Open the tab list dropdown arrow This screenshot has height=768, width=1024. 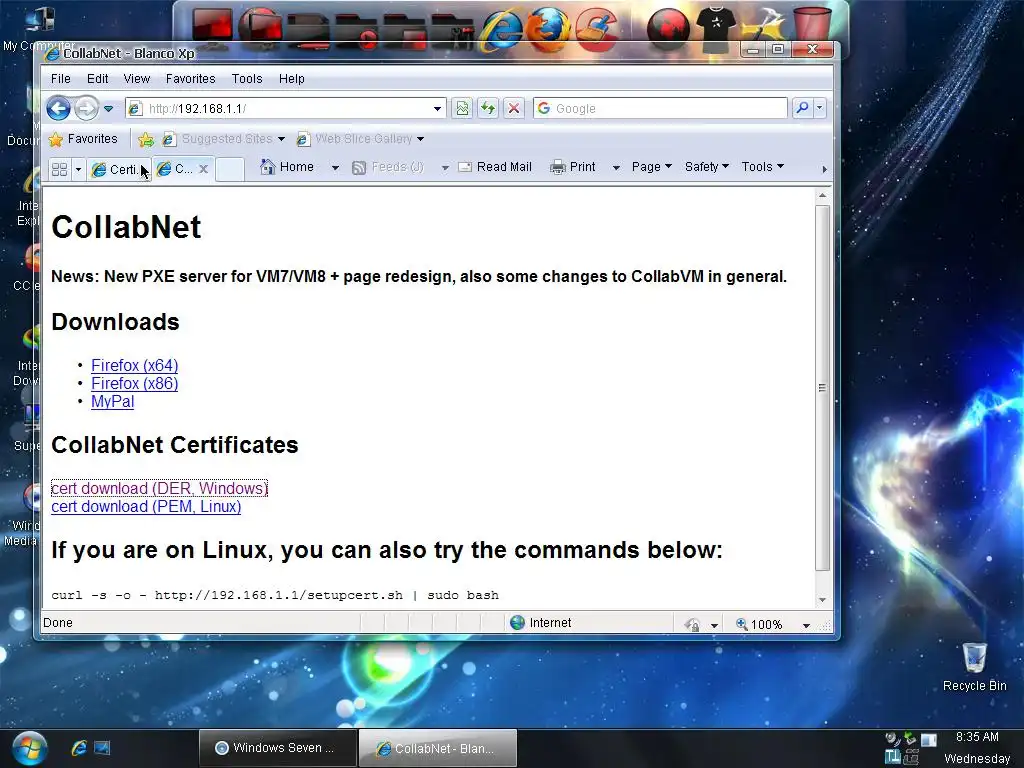point(78,170)
